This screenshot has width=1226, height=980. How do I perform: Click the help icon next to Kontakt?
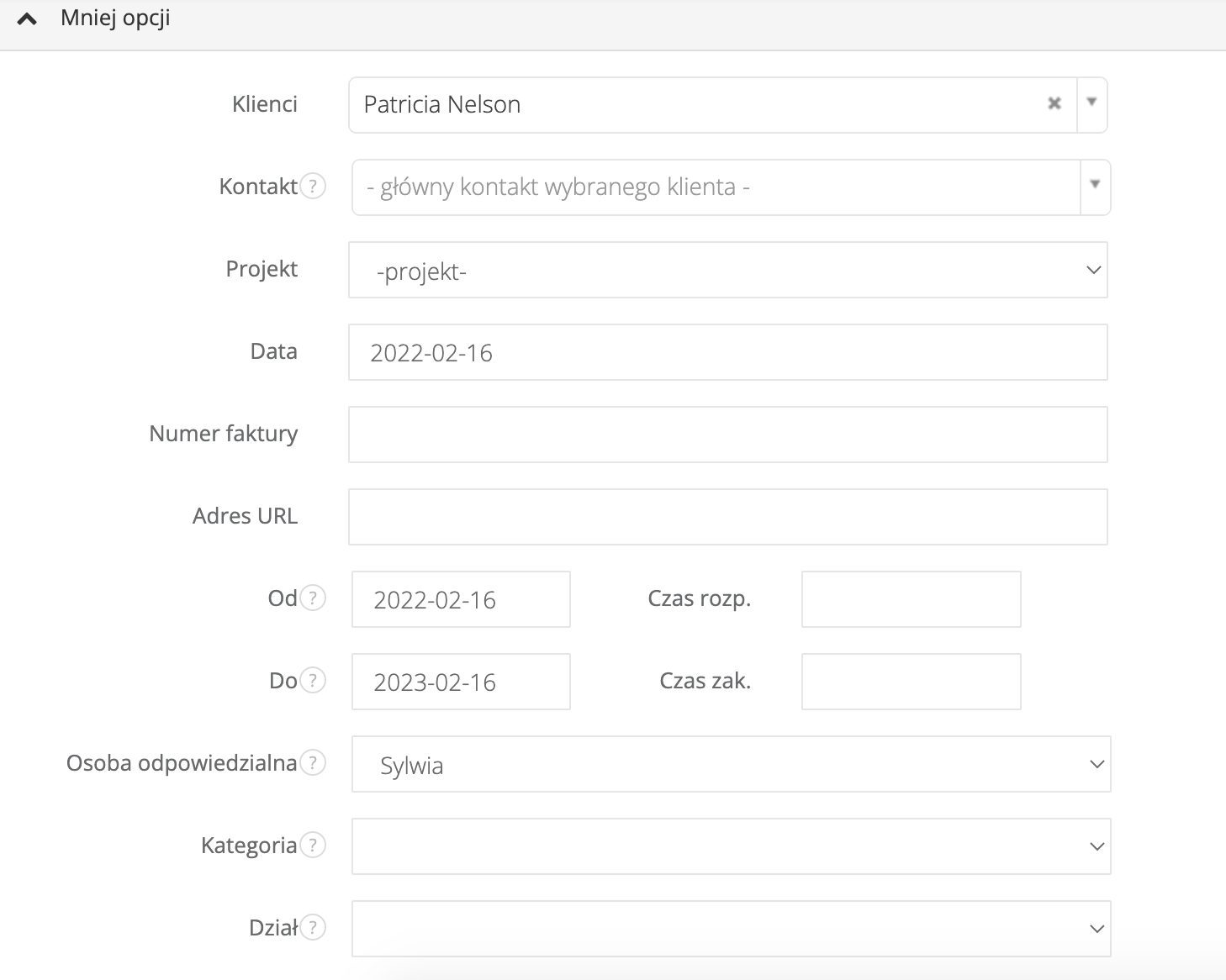[x=313, y=186]
